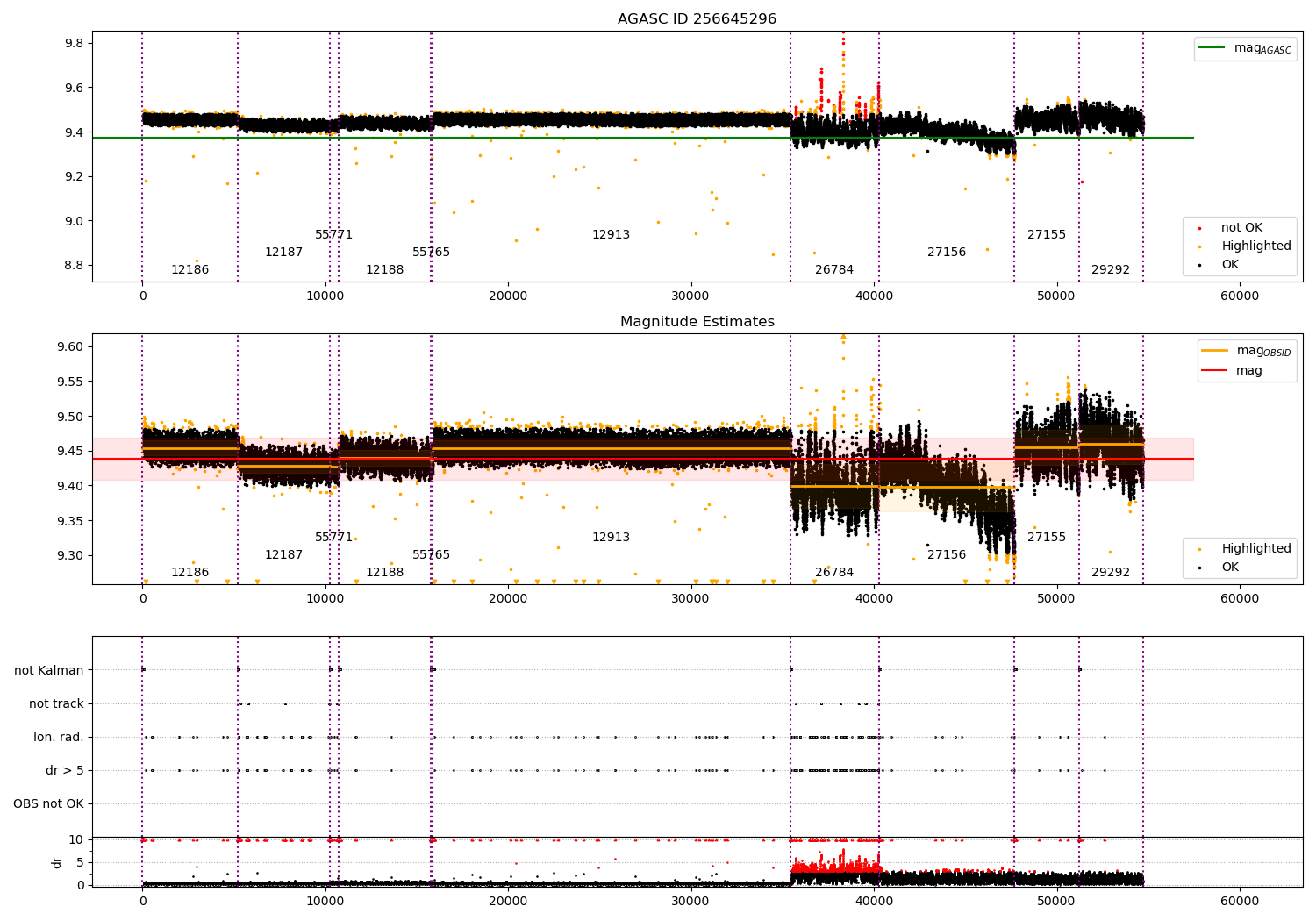Click the "dr > 5" axis label

click(65, 770)
